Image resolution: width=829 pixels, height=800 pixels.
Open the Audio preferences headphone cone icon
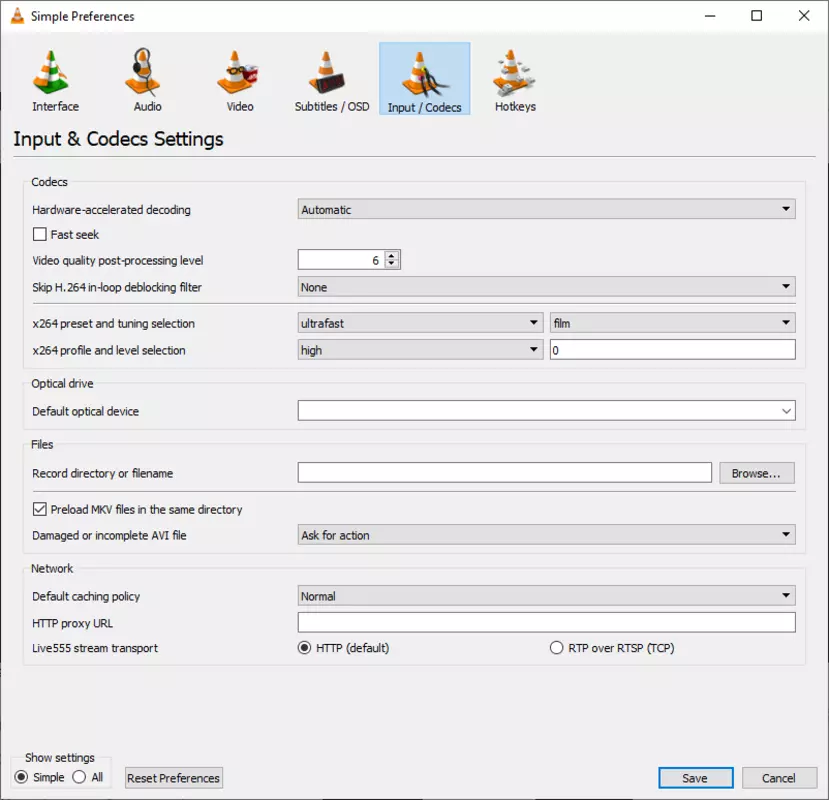[x=143, y=72]
